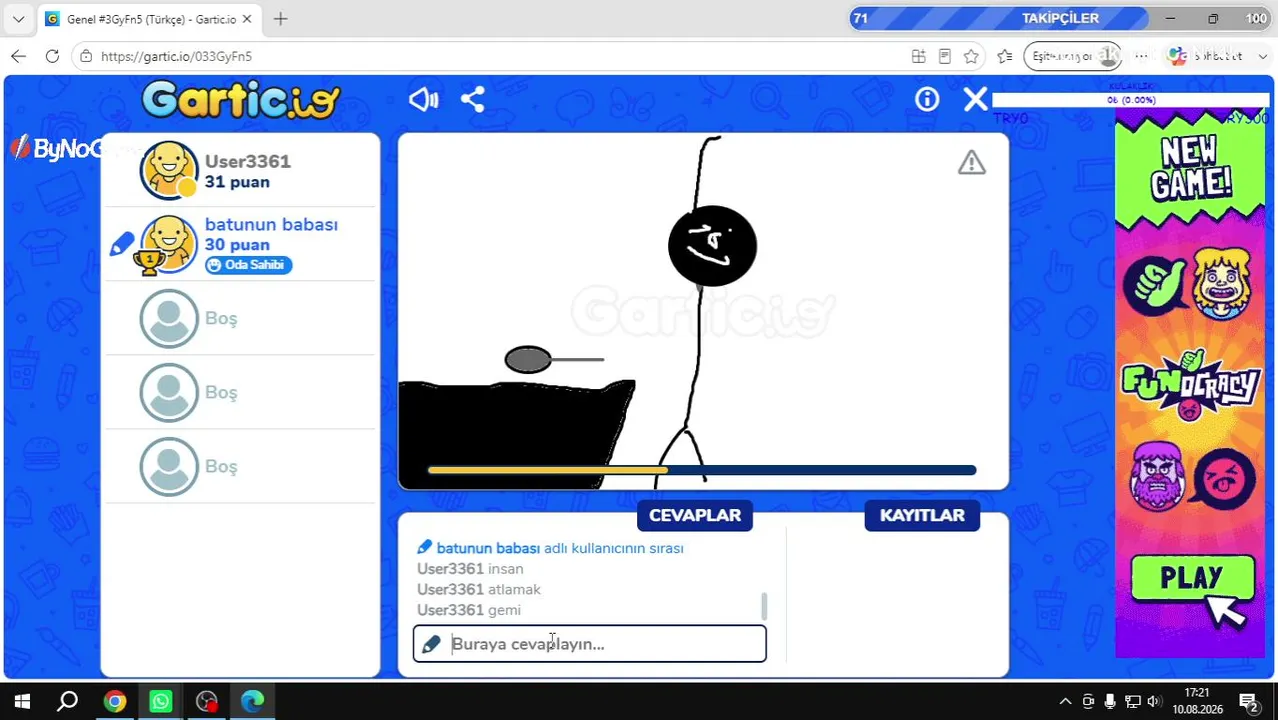1278x720 pixels.
Task: Open the reading view icon
Action: click(944, 56)
